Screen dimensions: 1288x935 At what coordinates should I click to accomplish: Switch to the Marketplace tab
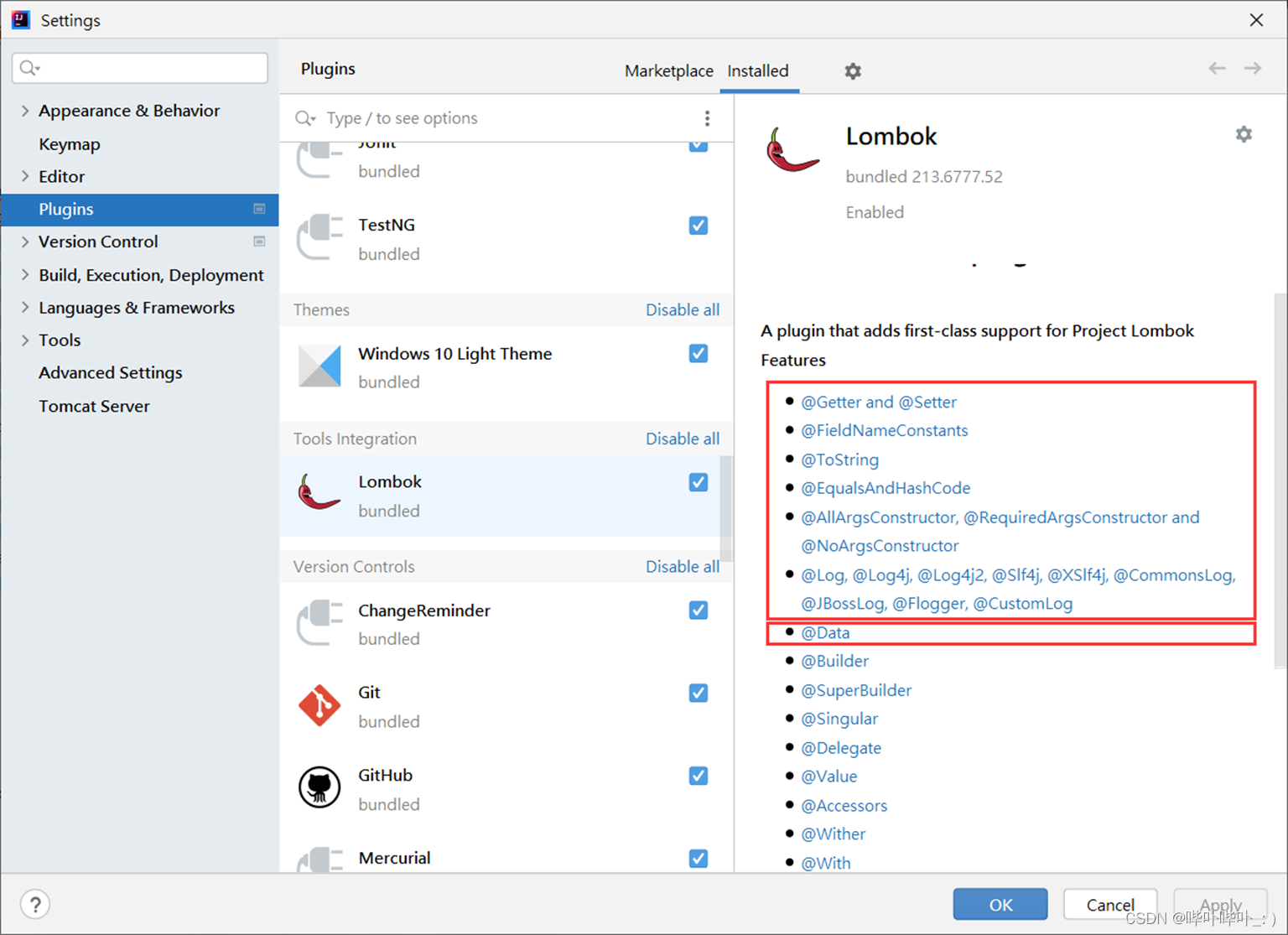668,71
